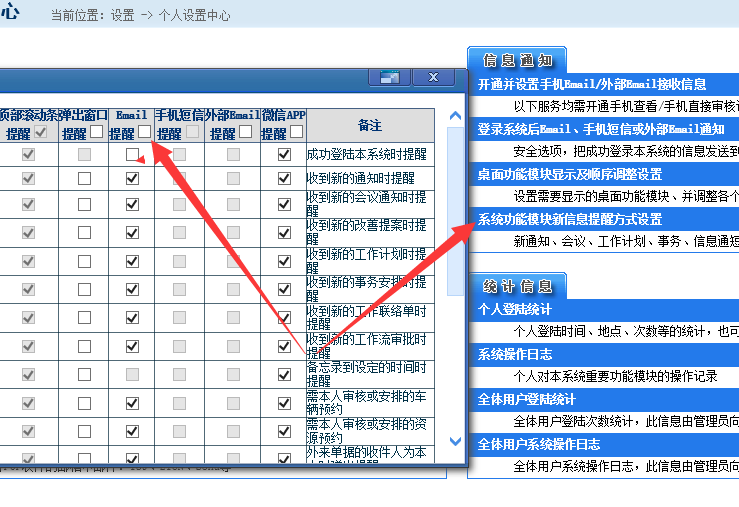
Task: Click scroll up arrow in reminder table
Action: pyautogui.click(x=455, y=115)
